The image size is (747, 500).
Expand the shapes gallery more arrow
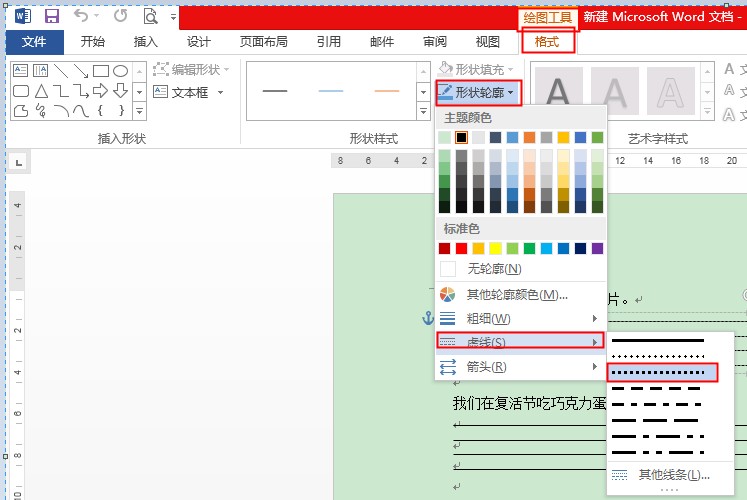coord(139,110)
